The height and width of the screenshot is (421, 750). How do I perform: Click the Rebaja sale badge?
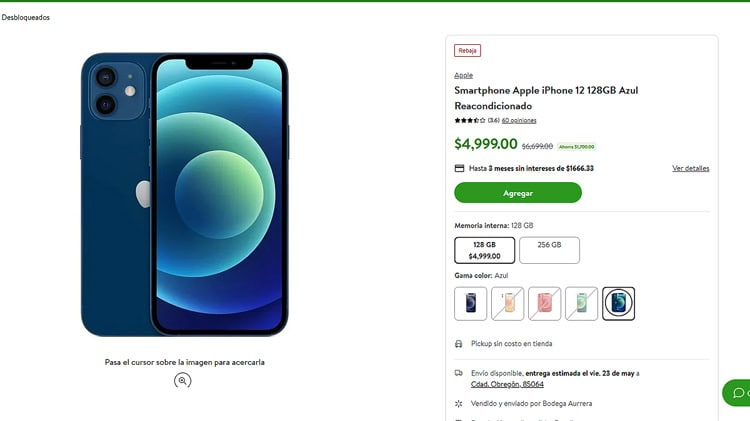pos(467,50)
